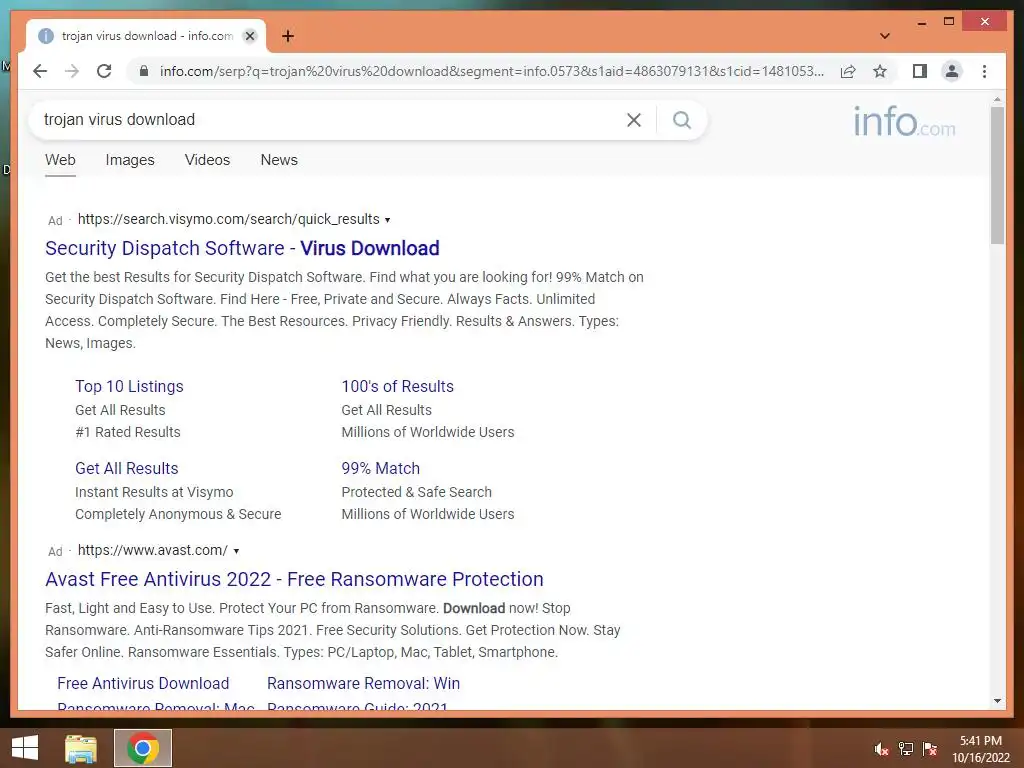Clear the search box text
Viewport: 1024px width, 768px height.
point(633,120)
